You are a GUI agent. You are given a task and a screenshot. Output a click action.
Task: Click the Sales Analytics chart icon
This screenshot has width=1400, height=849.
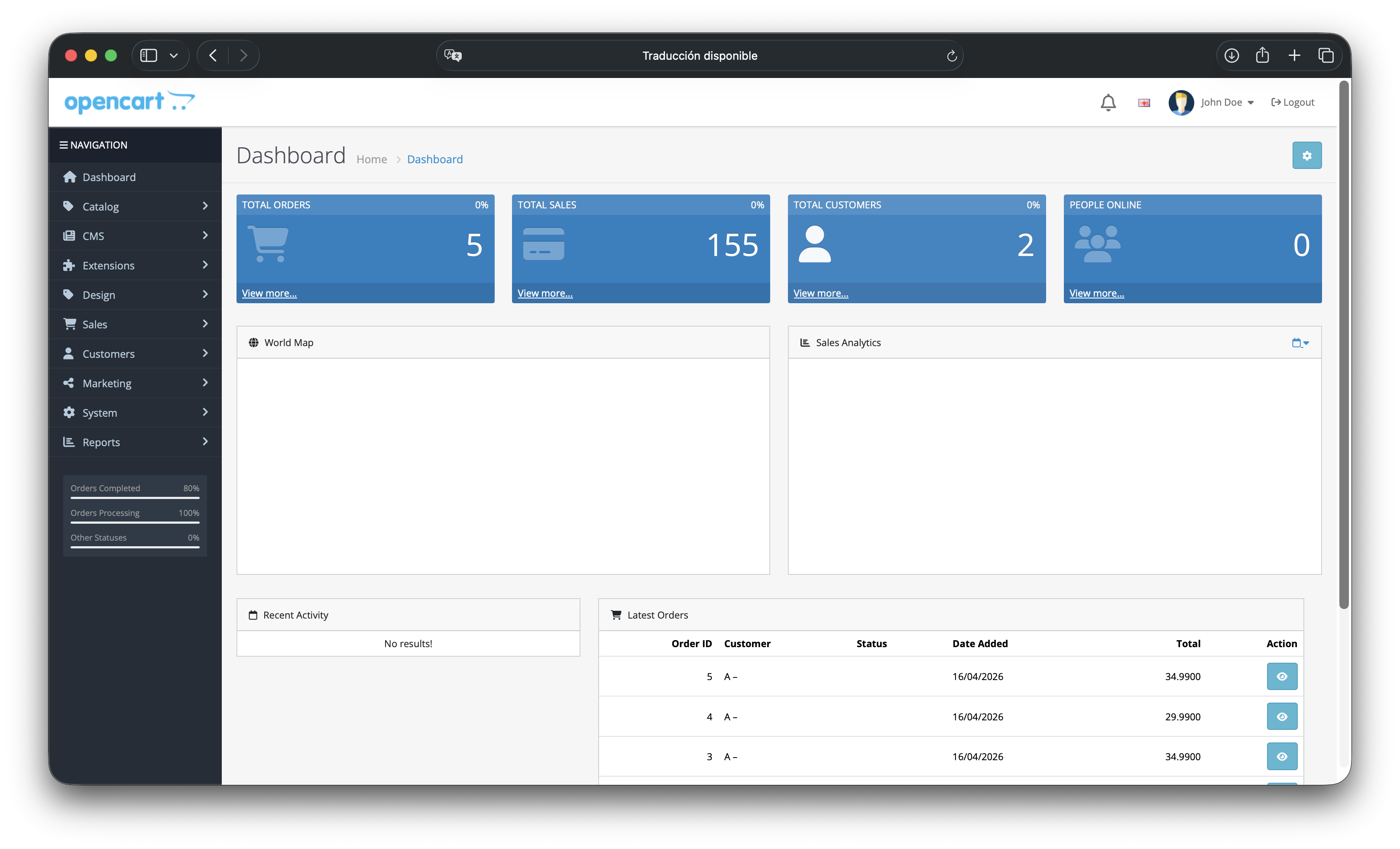coord(804,342)
